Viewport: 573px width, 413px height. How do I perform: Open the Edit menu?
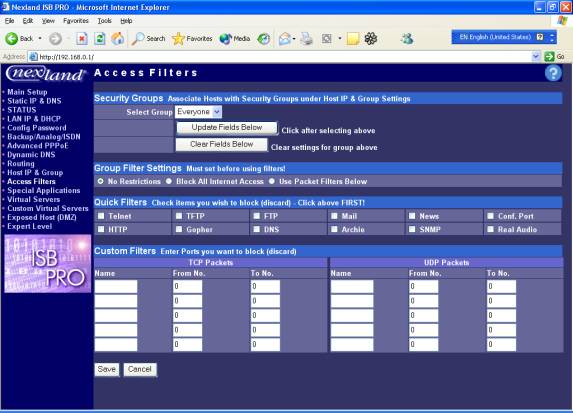pyautogui.click(x=28, y=21)
